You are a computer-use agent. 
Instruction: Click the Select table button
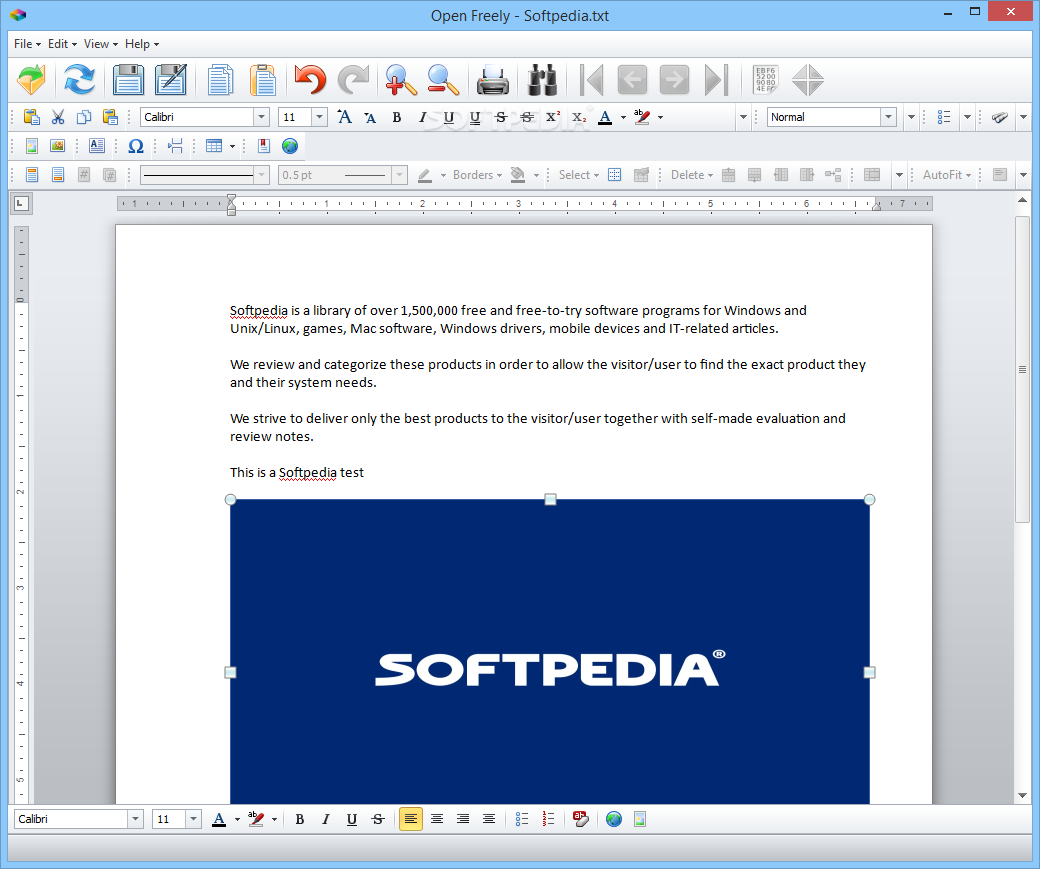tap(578, 175)
